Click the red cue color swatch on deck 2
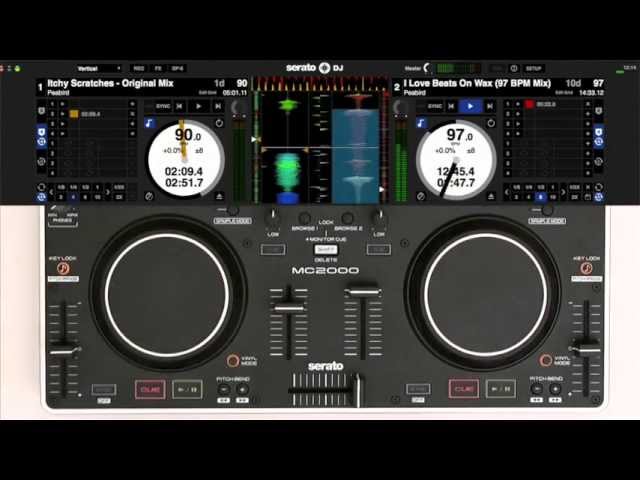 pyautogui.click(x=529, y=104)
